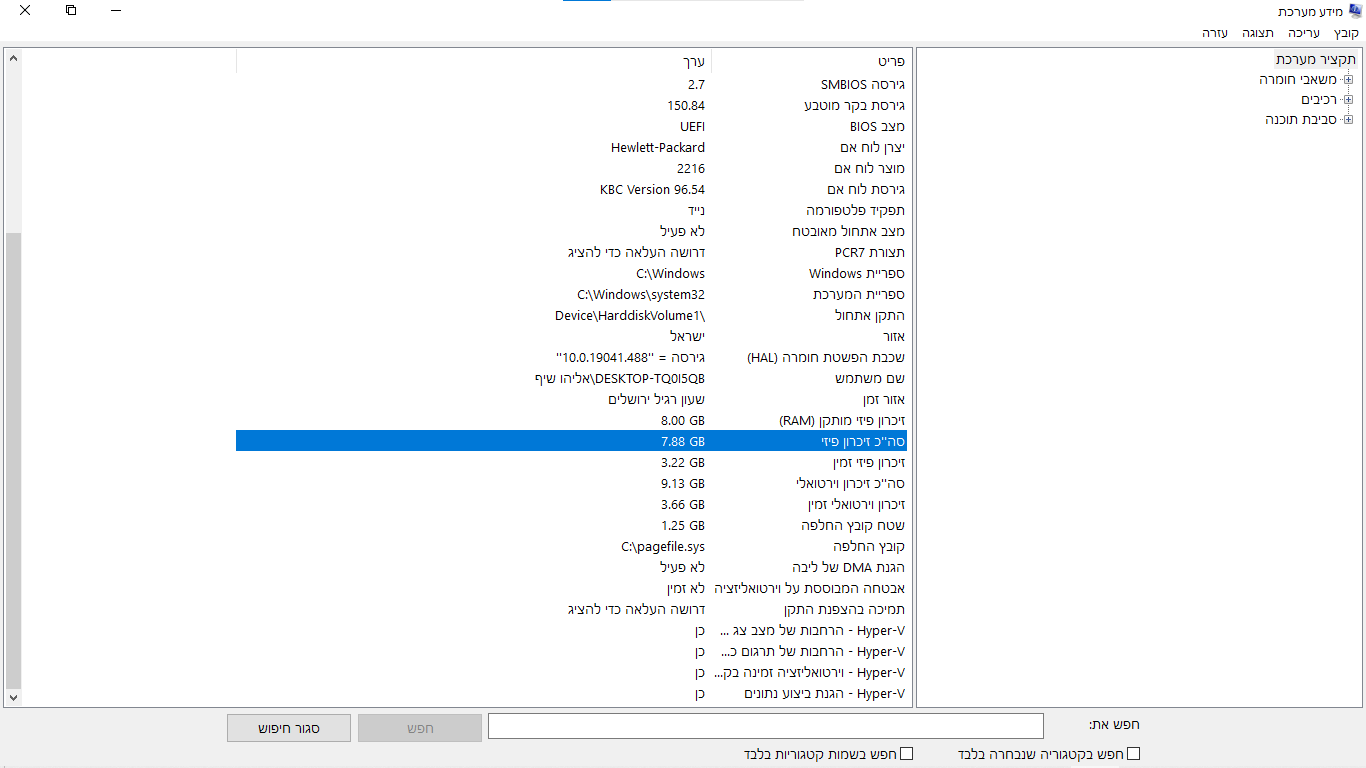Expand the רכיבים tree node
1366x768 pixels.
(x=1348, y=99)
